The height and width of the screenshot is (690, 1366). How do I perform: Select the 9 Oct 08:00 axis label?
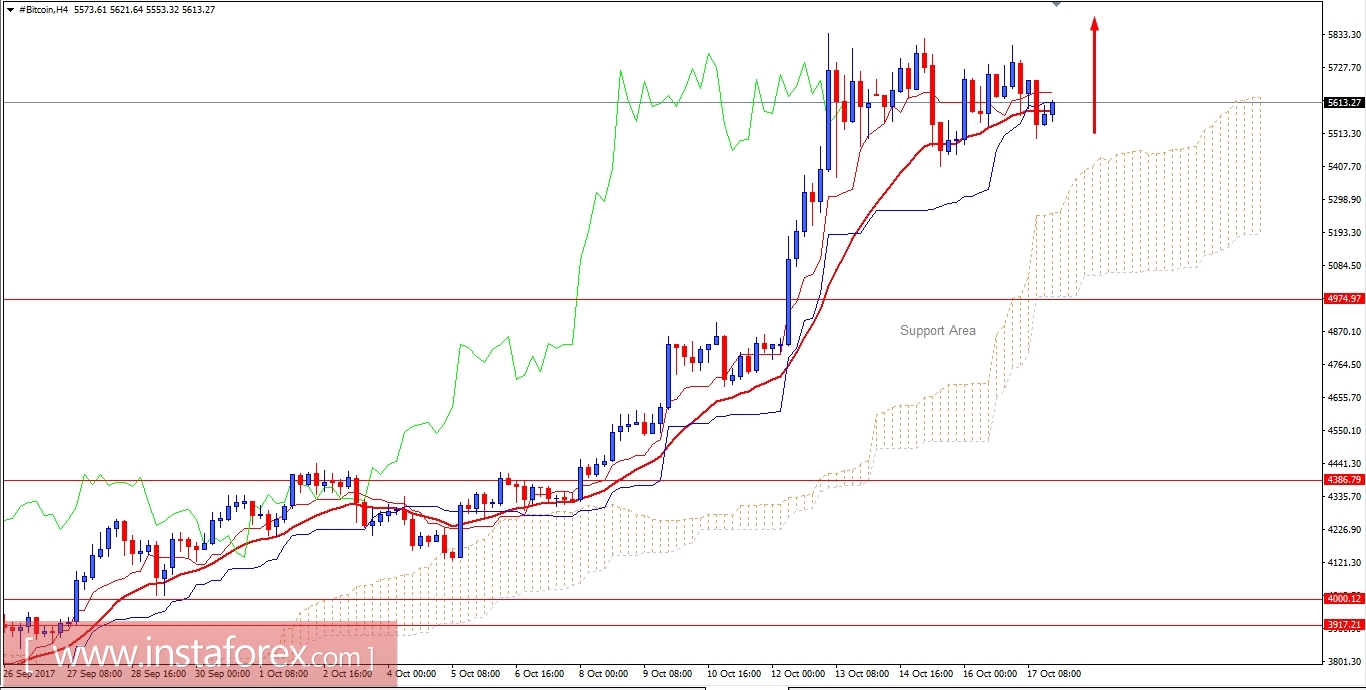coord(669,675)
